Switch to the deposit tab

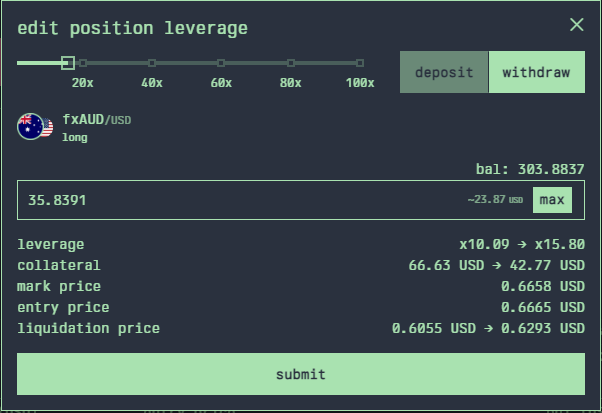coord(444,73)
